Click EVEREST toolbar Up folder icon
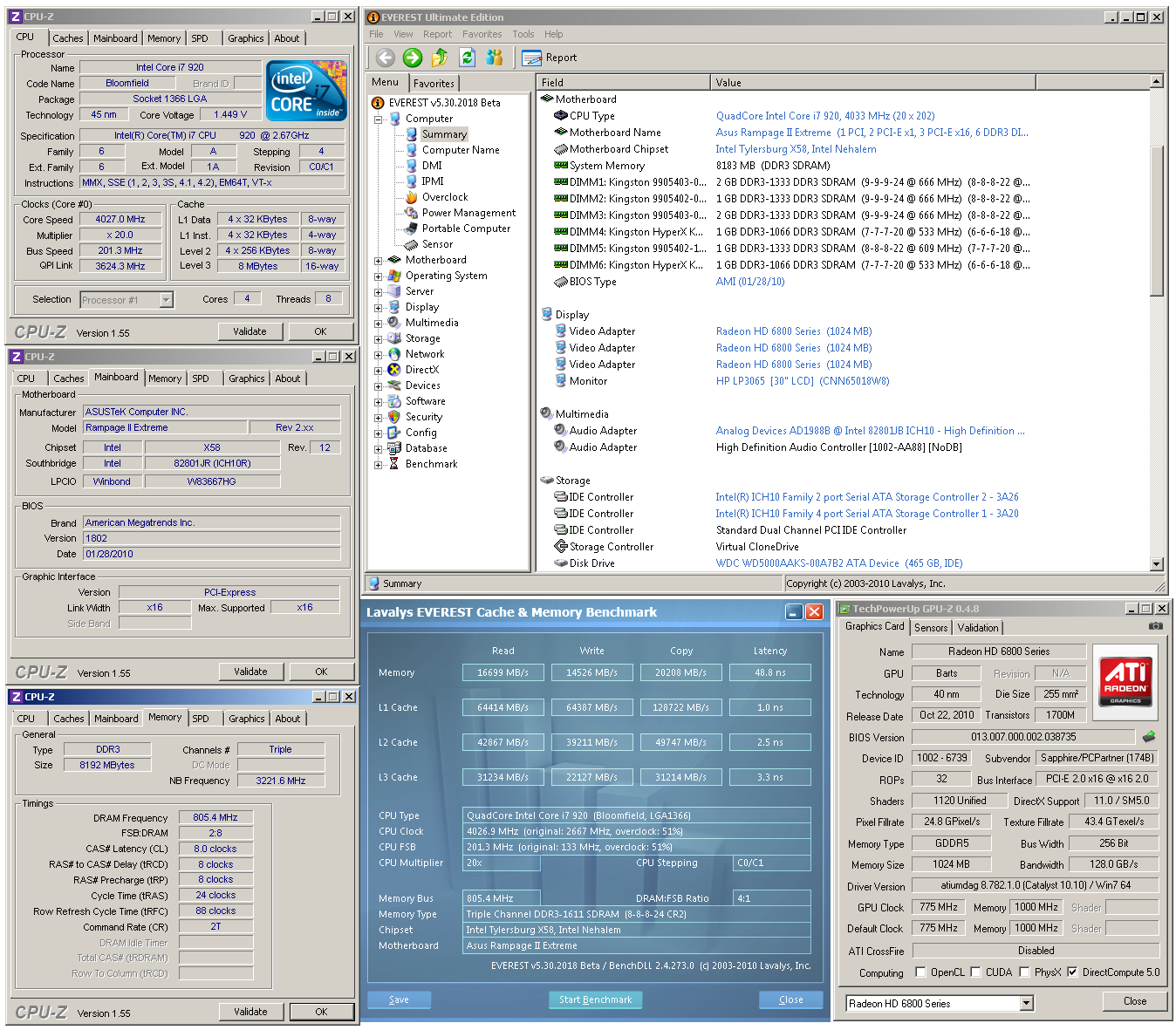The height and width of the screenshot is (1030, 1176). (x=440, y=58)
